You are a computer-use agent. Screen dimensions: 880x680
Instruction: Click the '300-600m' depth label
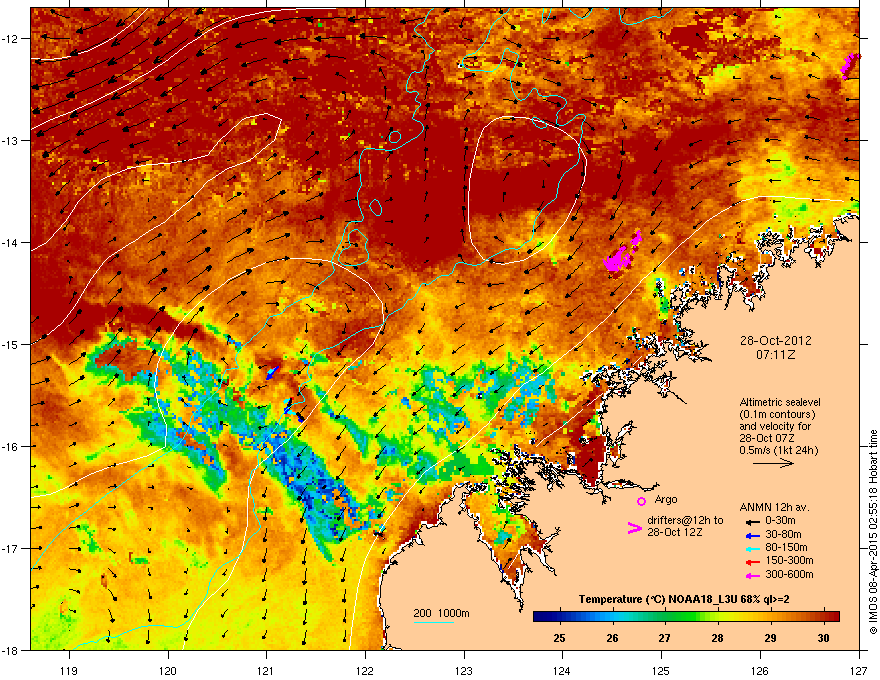tap(789, 575)
